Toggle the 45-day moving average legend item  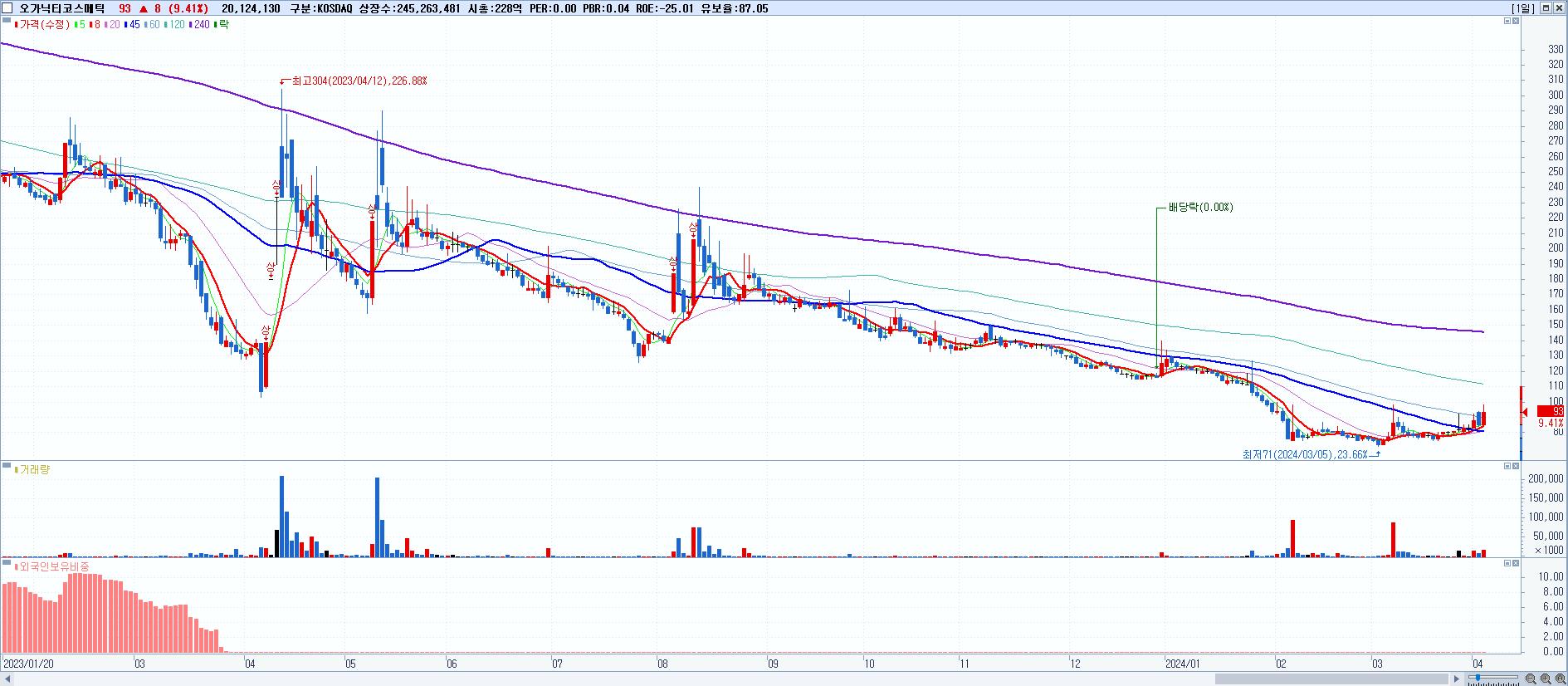point(132,25)
